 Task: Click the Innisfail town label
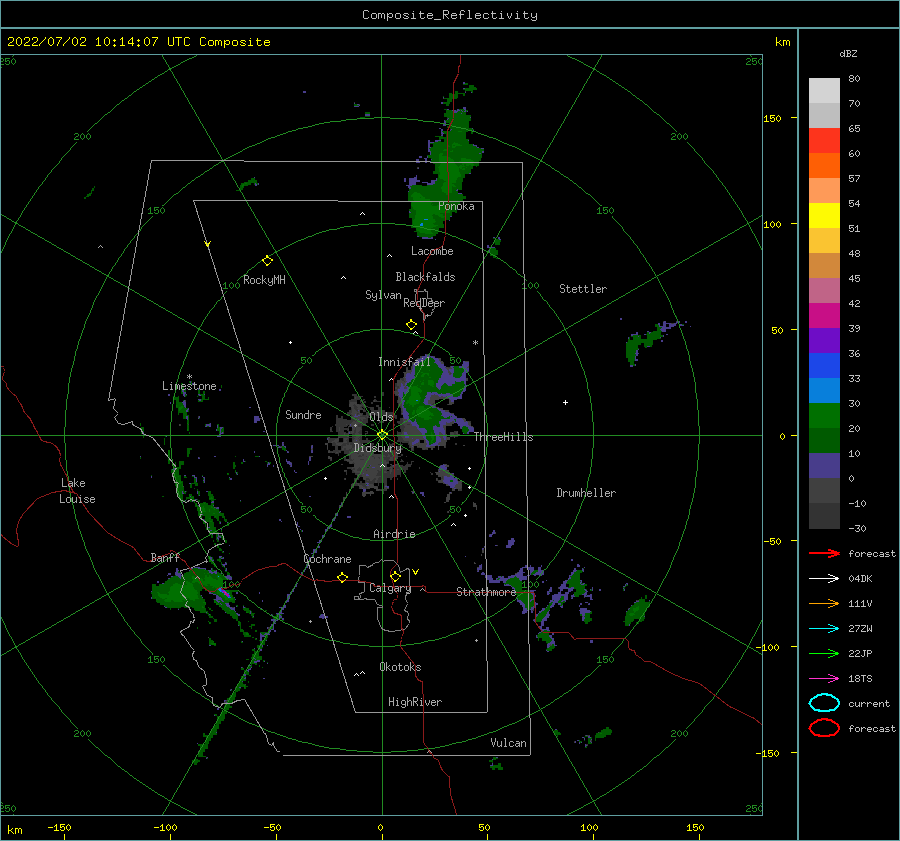click(404, 362)
